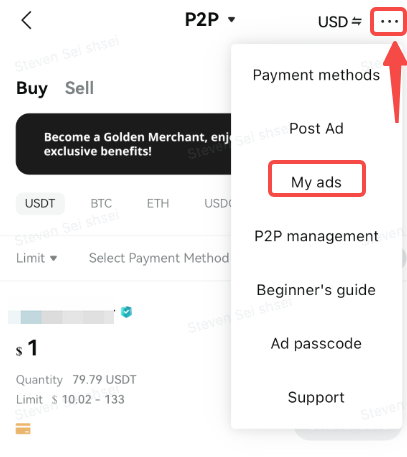The height and width of the screenshot is (457, 407).
Task: Choose Payment methods from menu
Action: (x=316, y=75)
